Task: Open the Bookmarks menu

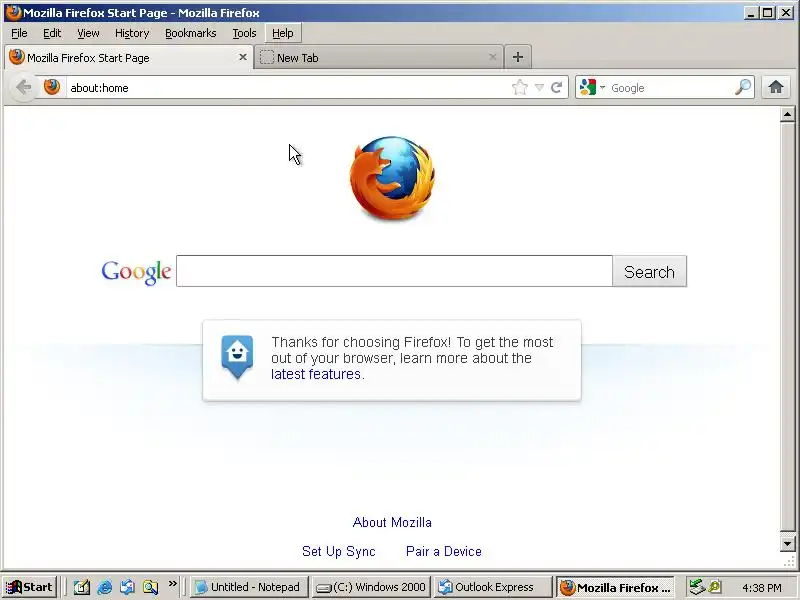Action: pos(191,33)
